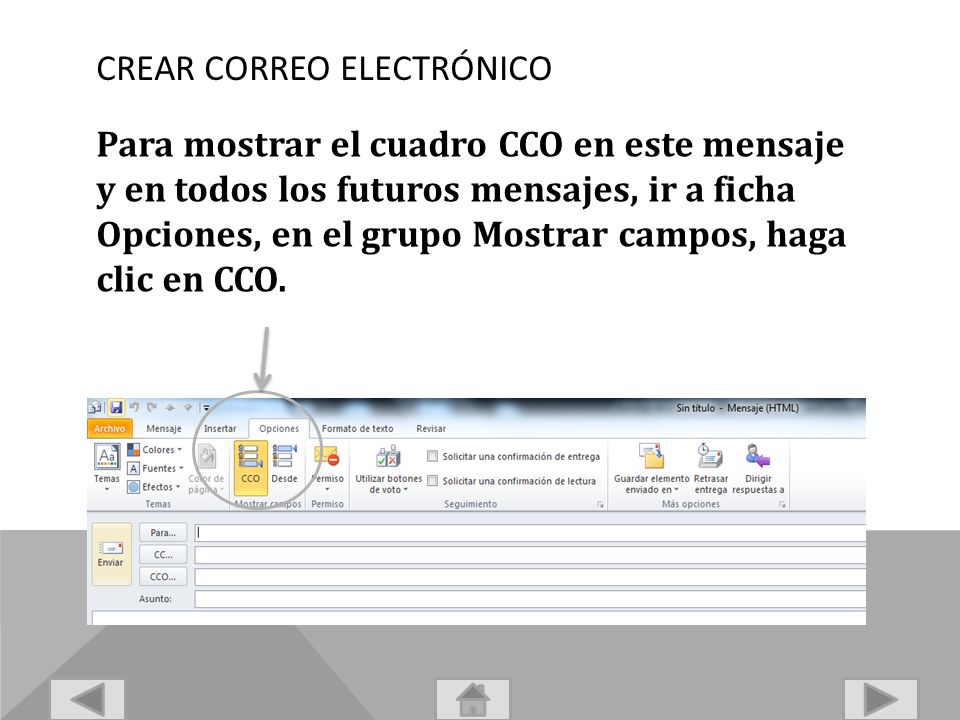Focus the Para recipients input field
Viewport: 960px width, 720px height.
coord(530,533)
